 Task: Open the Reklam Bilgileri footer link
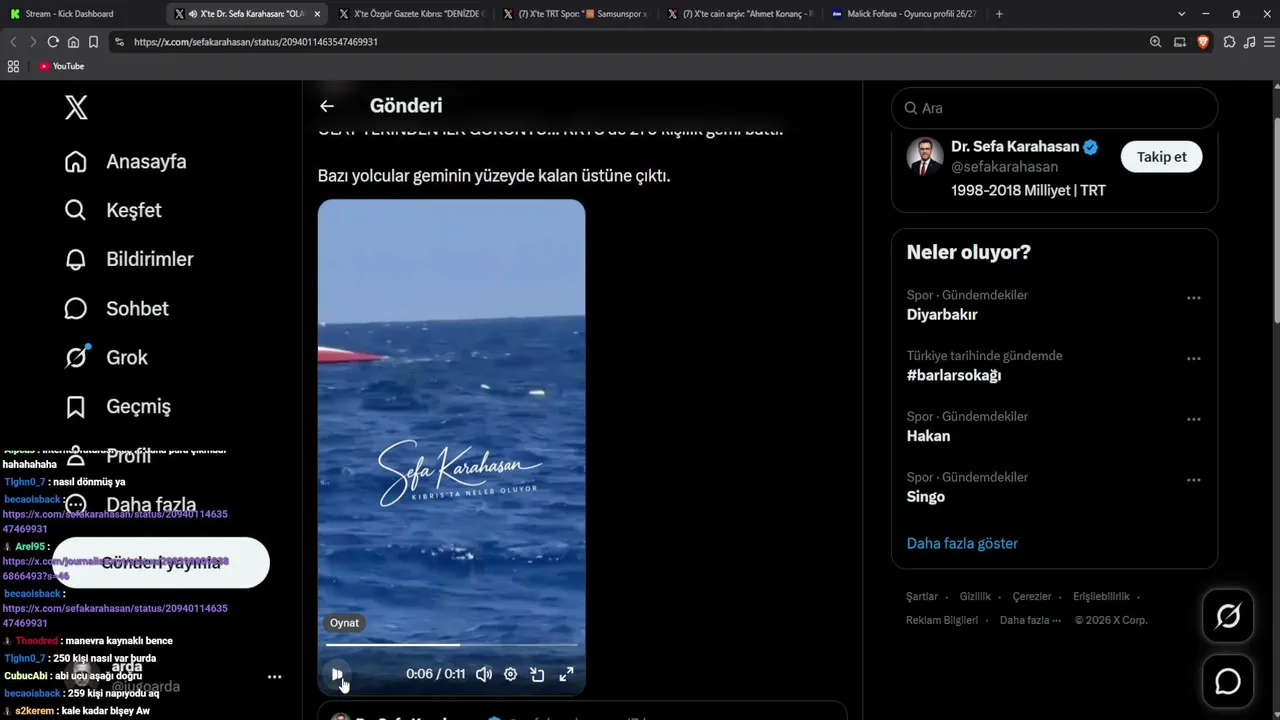pyautogui.click(x=942, y=620)
